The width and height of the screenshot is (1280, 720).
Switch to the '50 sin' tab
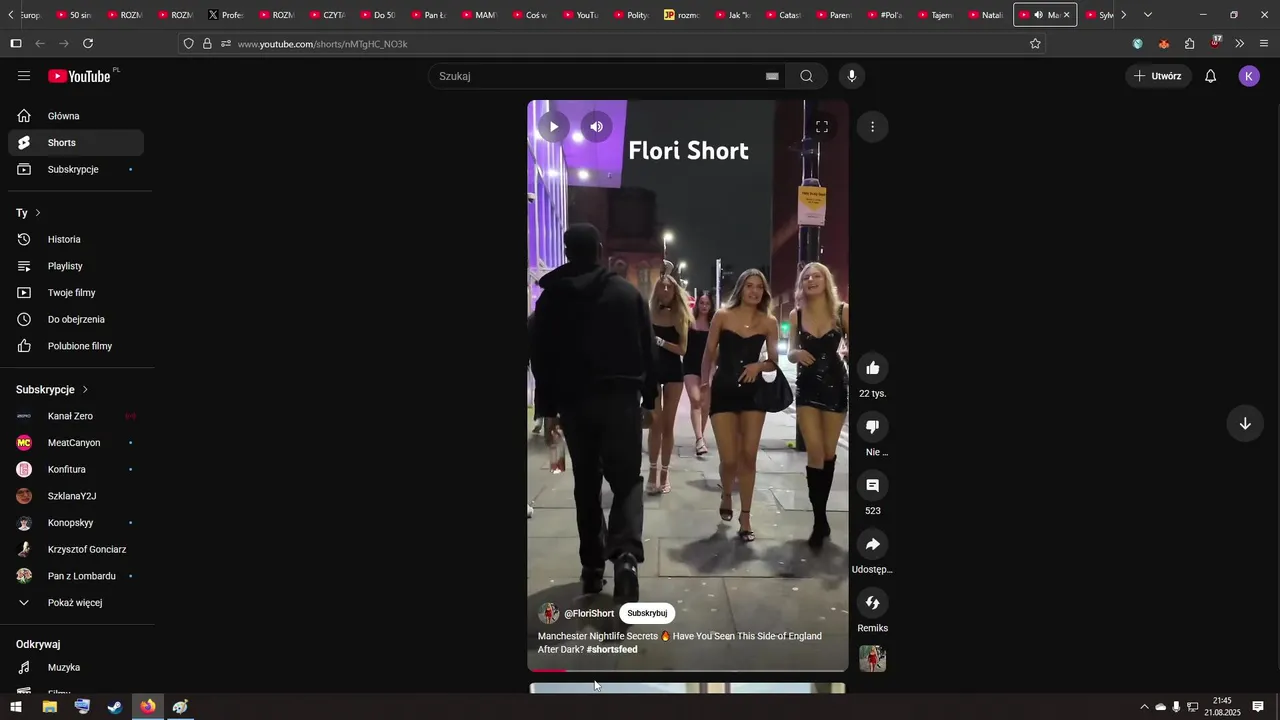click(x=74, y=15)
